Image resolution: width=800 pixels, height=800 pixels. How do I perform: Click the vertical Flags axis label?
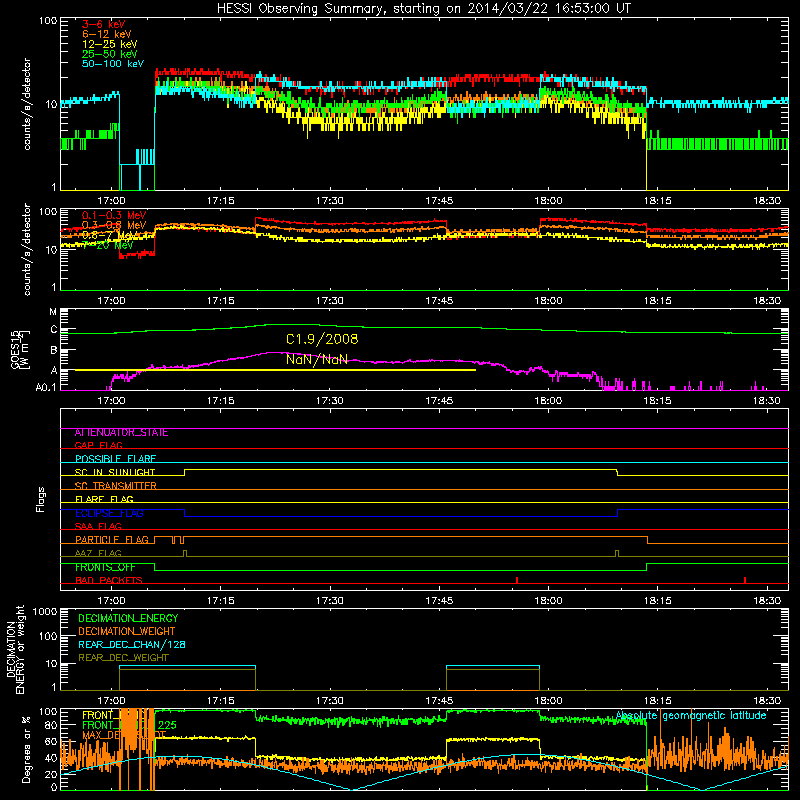coord(40,499)
